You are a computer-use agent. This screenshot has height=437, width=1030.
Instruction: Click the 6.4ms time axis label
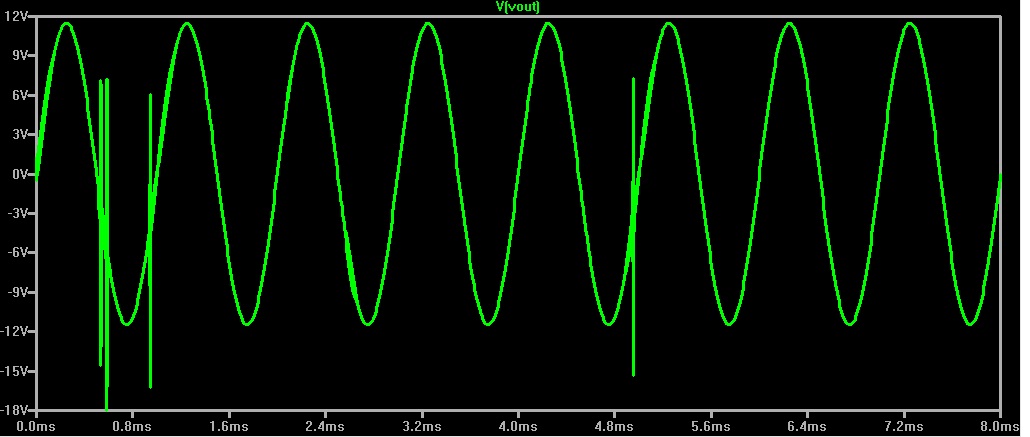point(808,426)
